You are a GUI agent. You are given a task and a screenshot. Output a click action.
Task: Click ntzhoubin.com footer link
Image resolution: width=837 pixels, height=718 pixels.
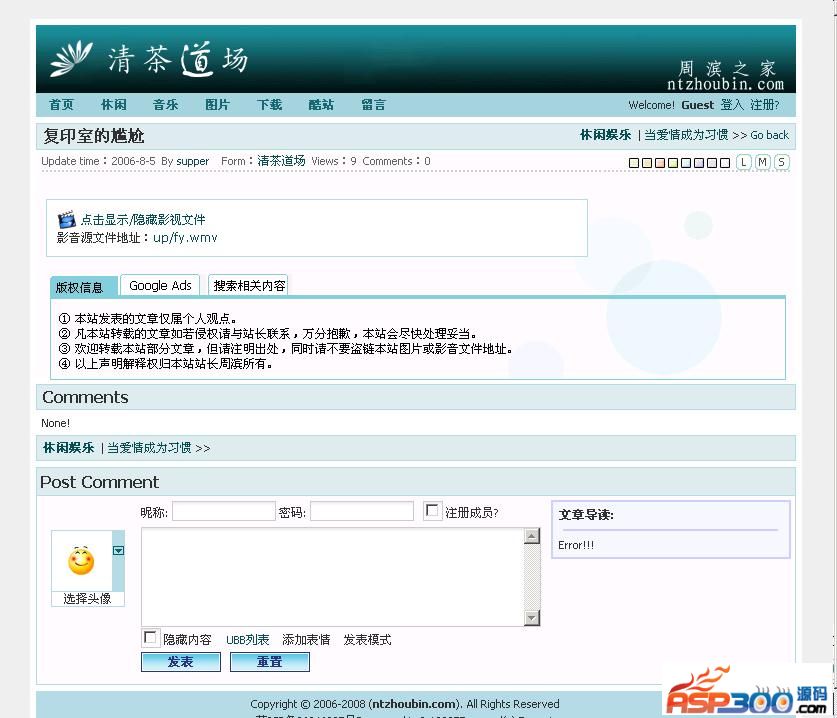click(x=414, y=704)
